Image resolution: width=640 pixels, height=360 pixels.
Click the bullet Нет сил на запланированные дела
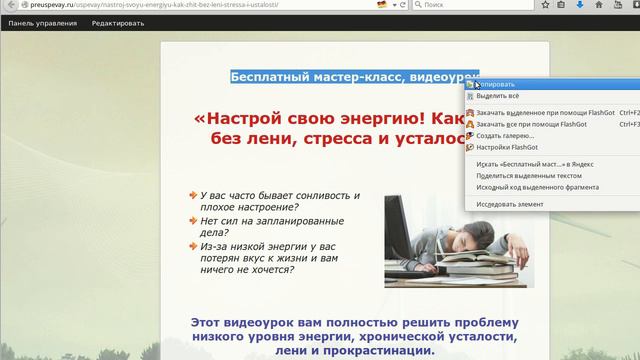[x=272, y=227]
